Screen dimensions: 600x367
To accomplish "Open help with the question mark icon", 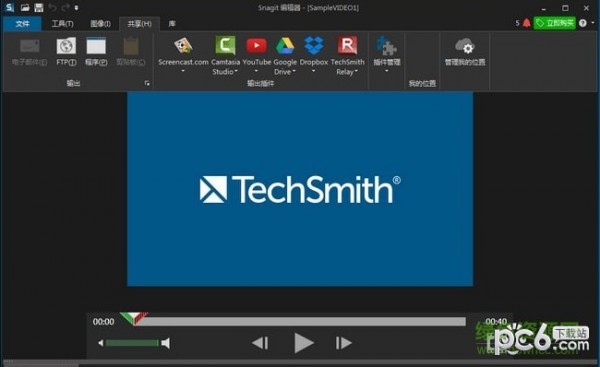I will pyautogui.click(x=582, y=23).
